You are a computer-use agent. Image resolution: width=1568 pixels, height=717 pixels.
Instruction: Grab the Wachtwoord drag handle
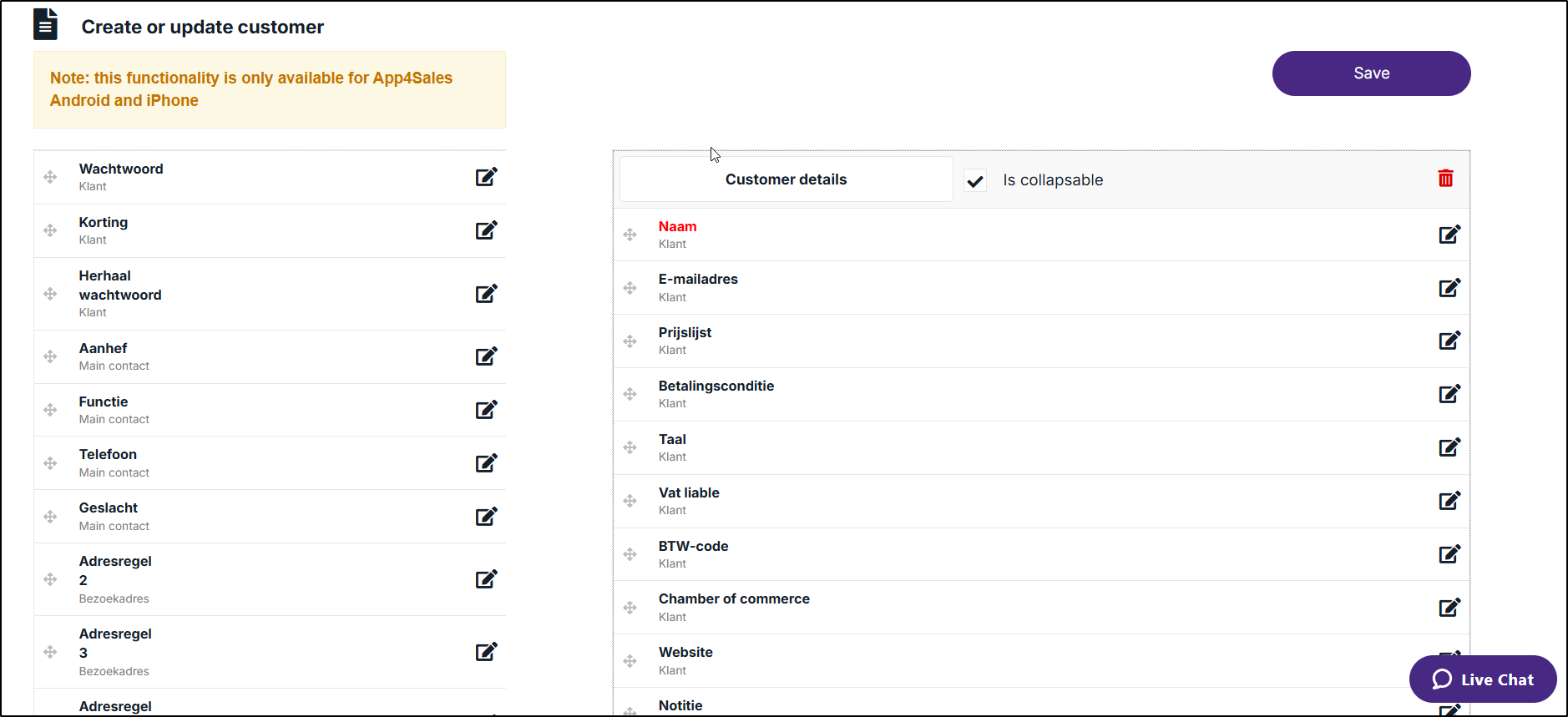click(50, 177)
